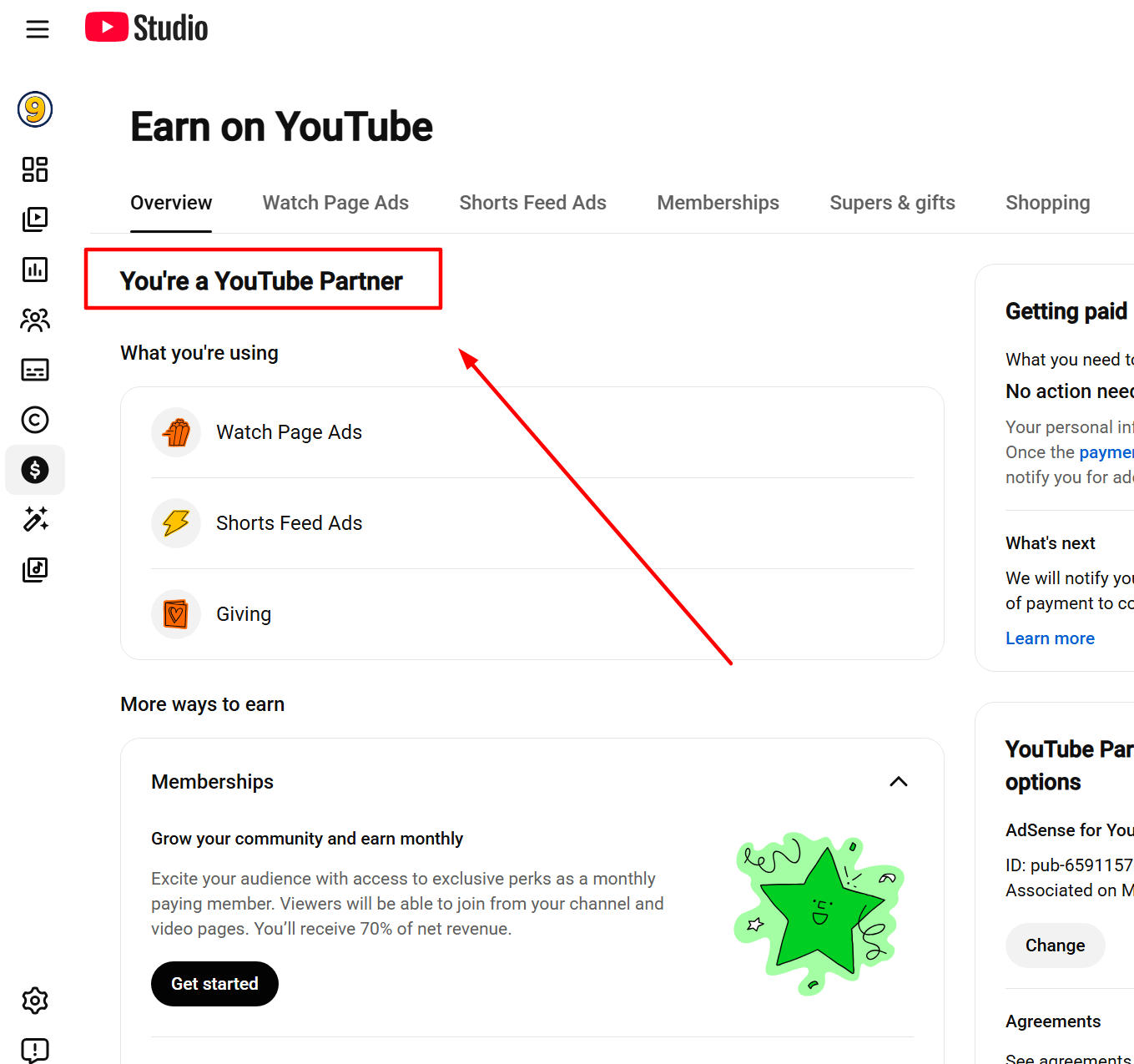The width and height of the screenshot is (1134, 1064).
Task: Open the Shorts Feed Ads row label
Action: [x=289, y=523]
